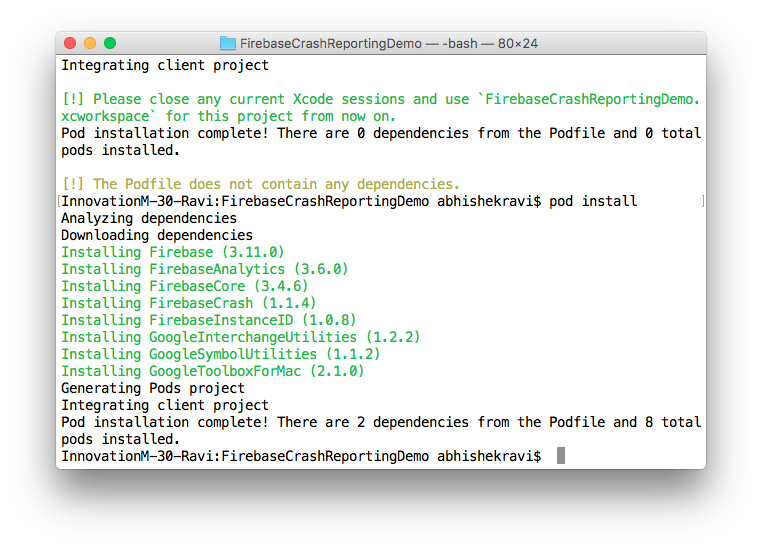Screen dimensions: 762x549
Task: Click the 'Installing Firebase (3.11.0)' line
Action: coord(172,252)
